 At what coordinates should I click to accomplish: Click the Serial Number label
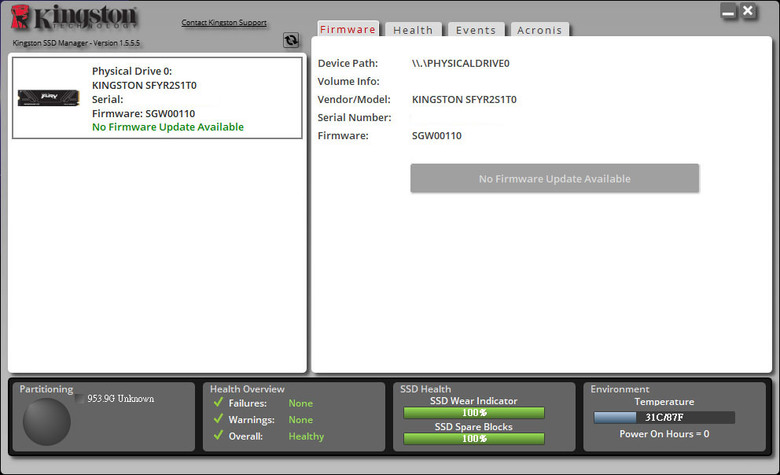354,117
